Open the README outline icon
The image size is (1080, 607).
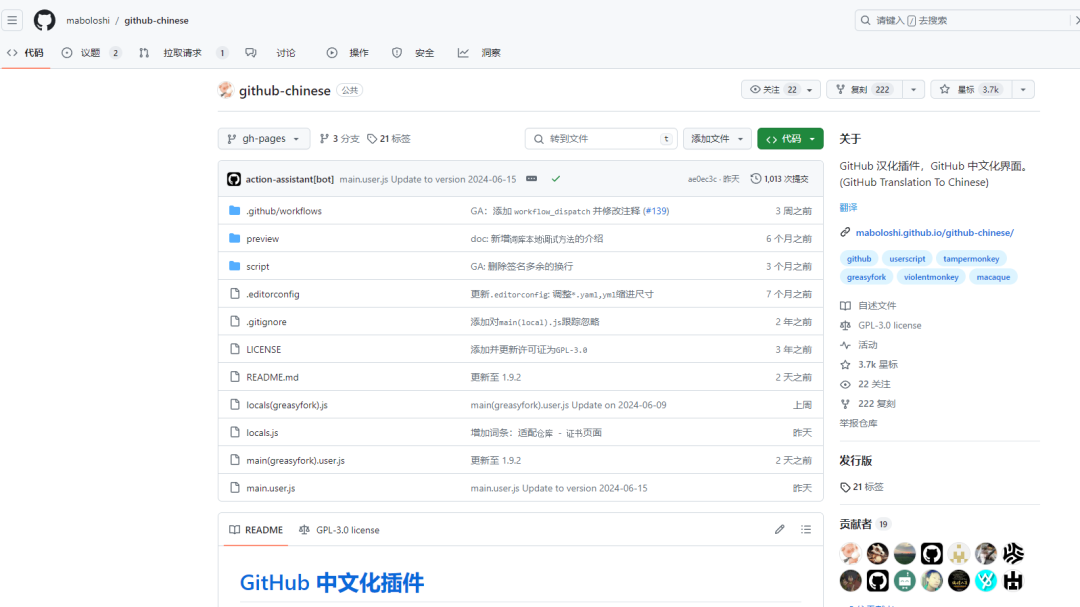pyautogui.click(x=806, y=529)
